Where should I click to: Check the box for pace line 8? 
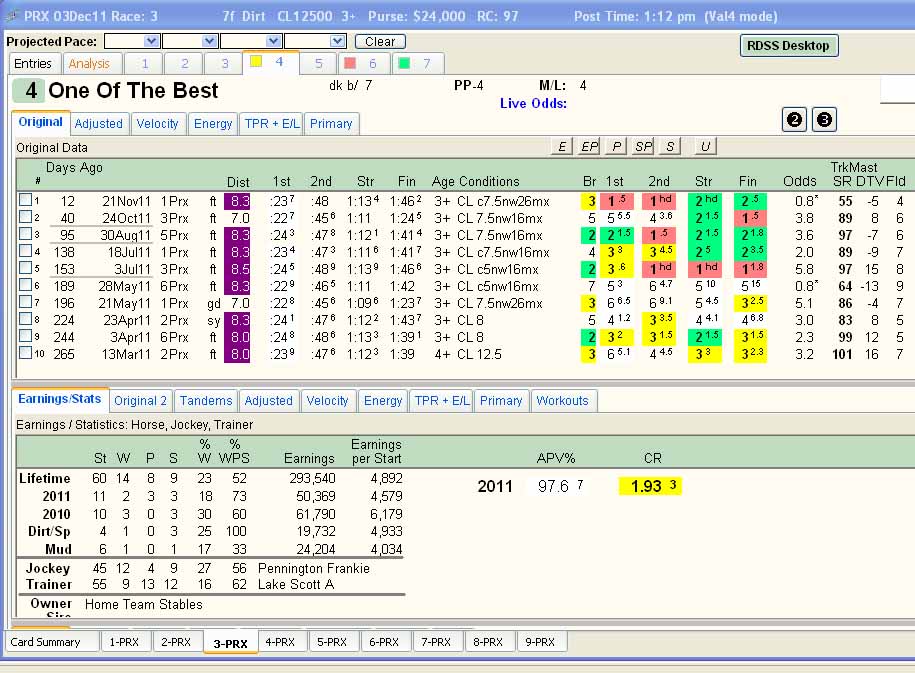(25, 319)
